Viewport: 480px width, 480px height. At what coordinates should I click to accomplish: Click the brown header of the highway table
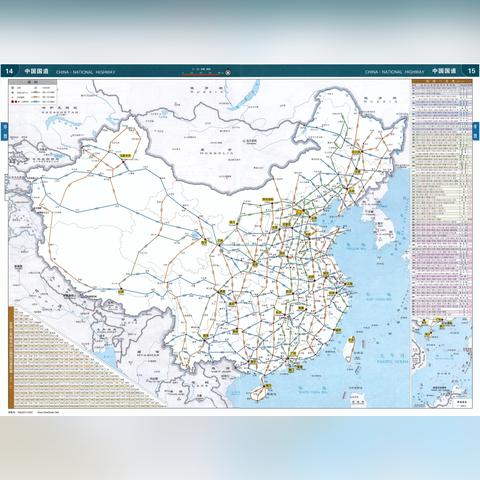pos(442,81)
